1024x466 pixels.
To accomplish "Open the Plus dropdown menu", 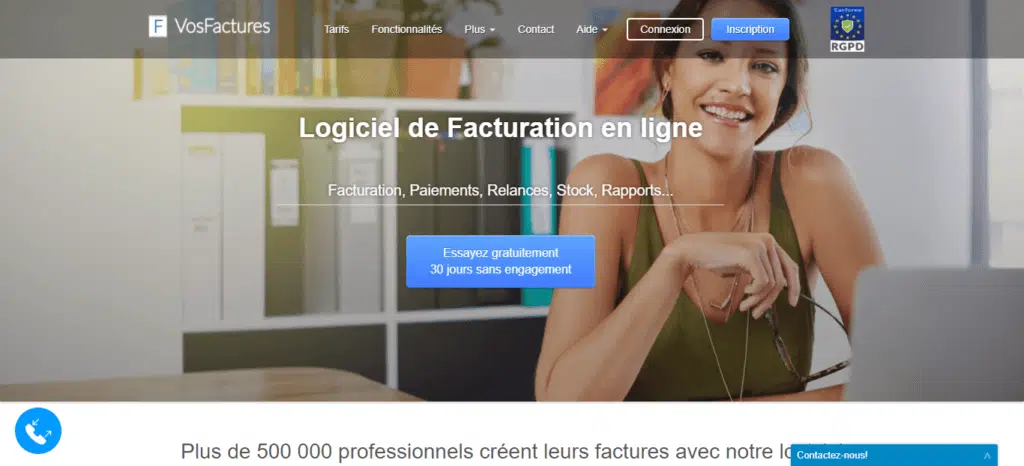I will (x=479, y=29).
